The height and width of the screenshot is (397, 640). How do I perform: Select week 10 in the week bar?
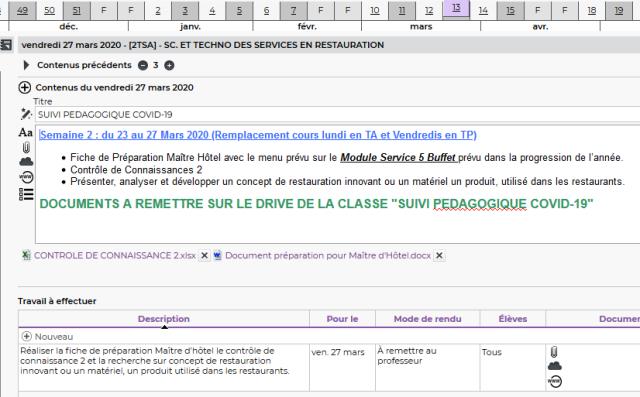(x=375, y=10)
